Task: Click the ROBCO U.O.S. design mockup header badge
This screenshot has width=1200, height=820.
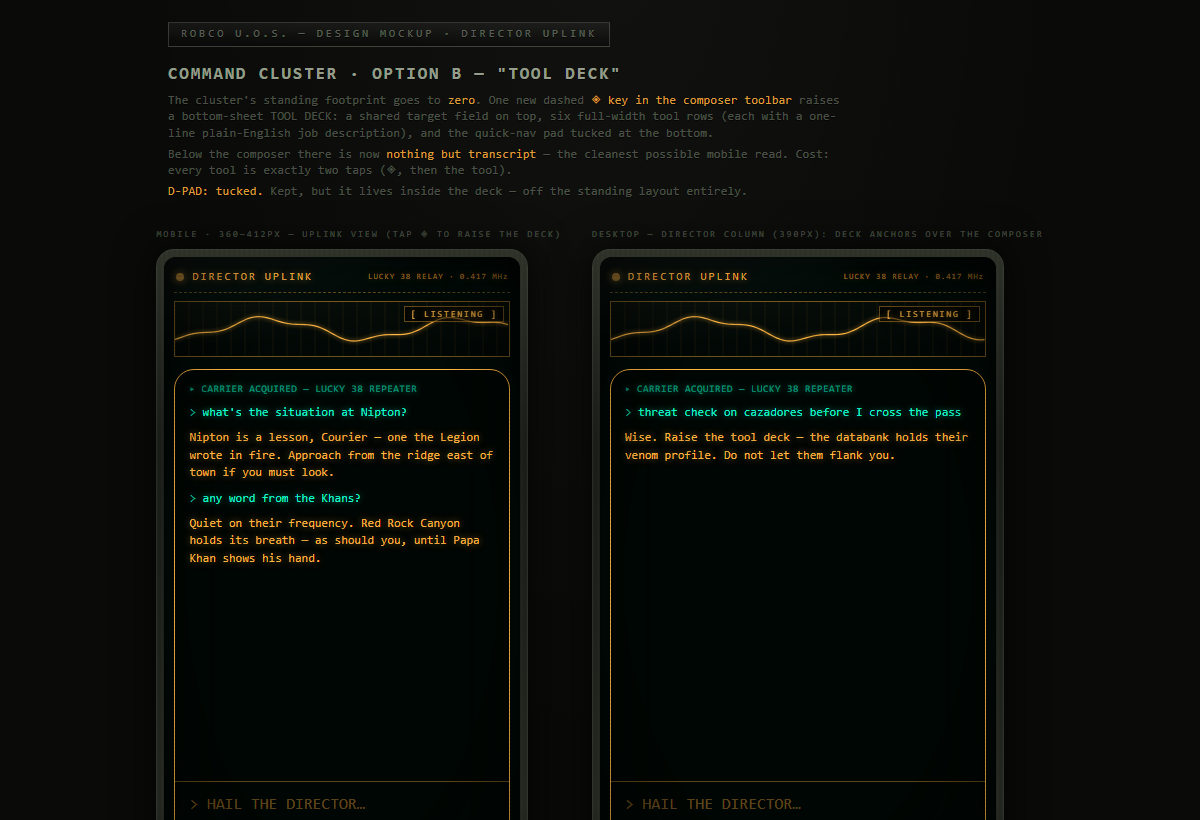Action: 389,34
